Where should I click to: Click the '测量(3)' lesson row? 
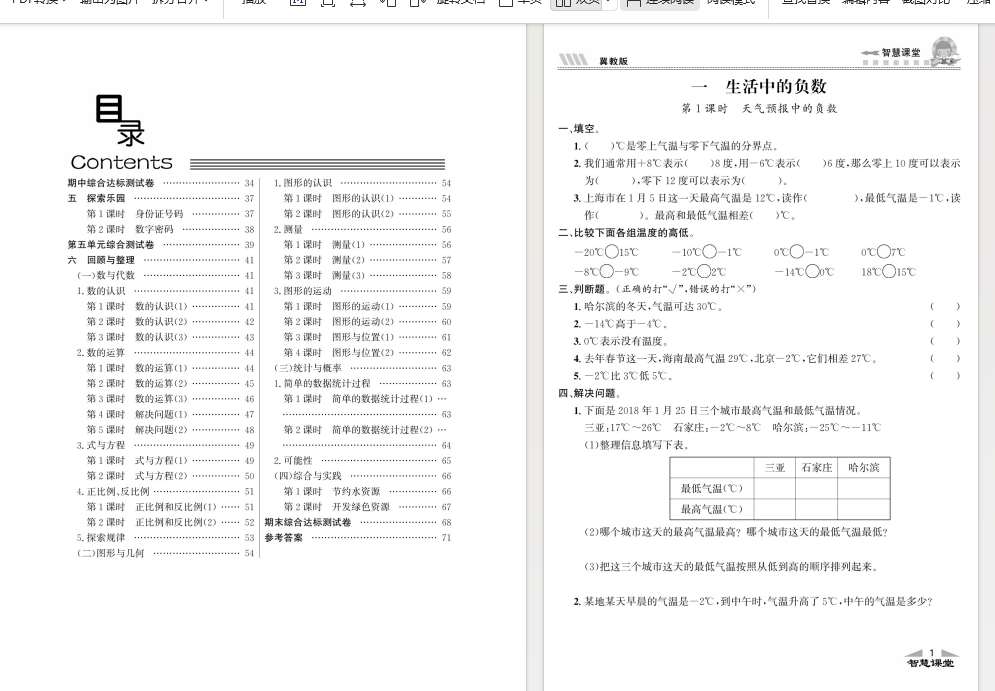367,275
